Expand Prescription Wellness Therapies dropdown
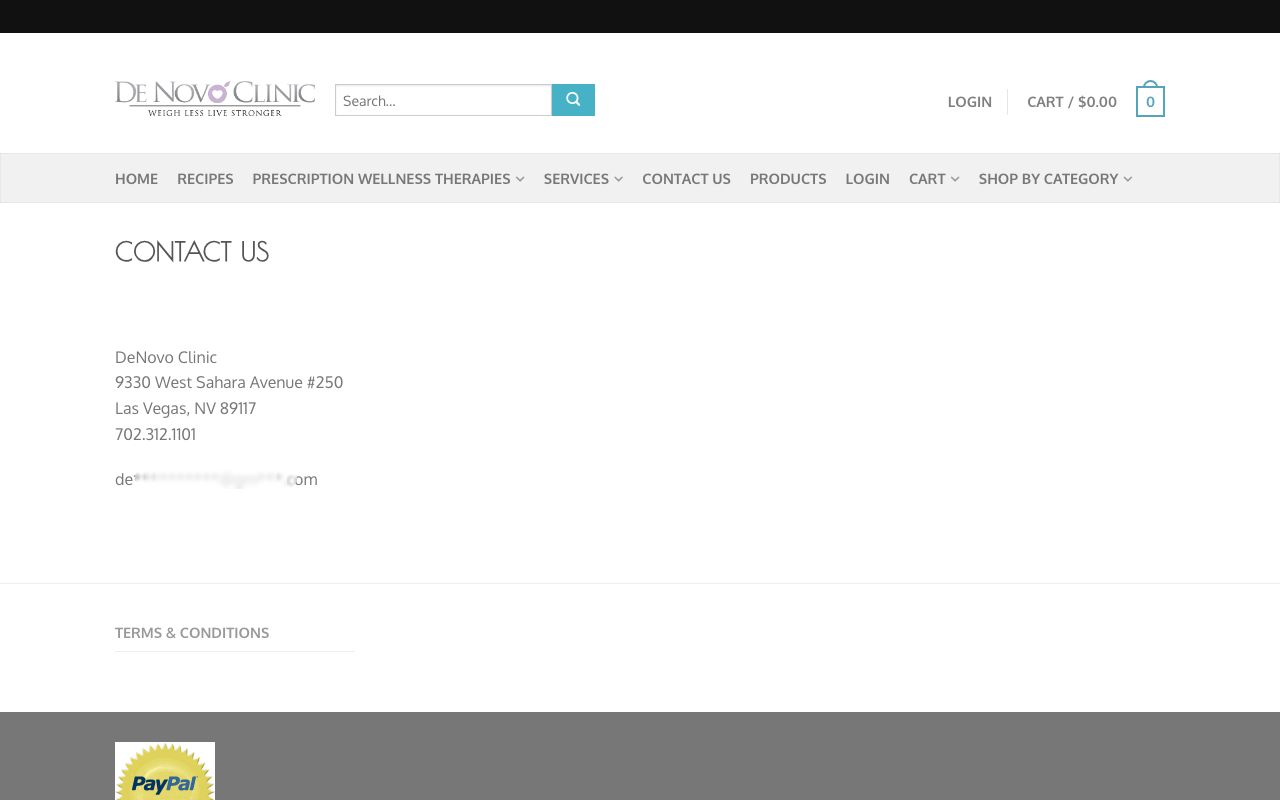 [388, 179]
